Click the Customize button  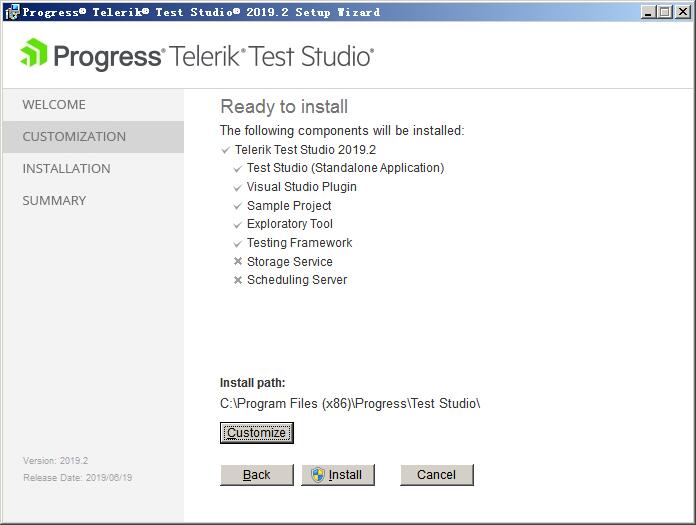point(257,433)
